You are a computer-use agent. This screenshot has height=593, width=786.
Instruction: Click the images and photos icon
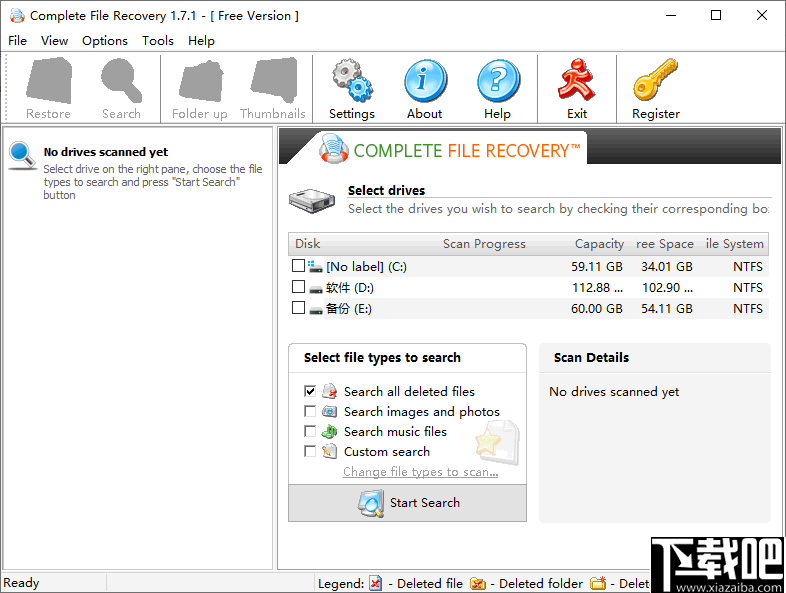click(329, 411)
